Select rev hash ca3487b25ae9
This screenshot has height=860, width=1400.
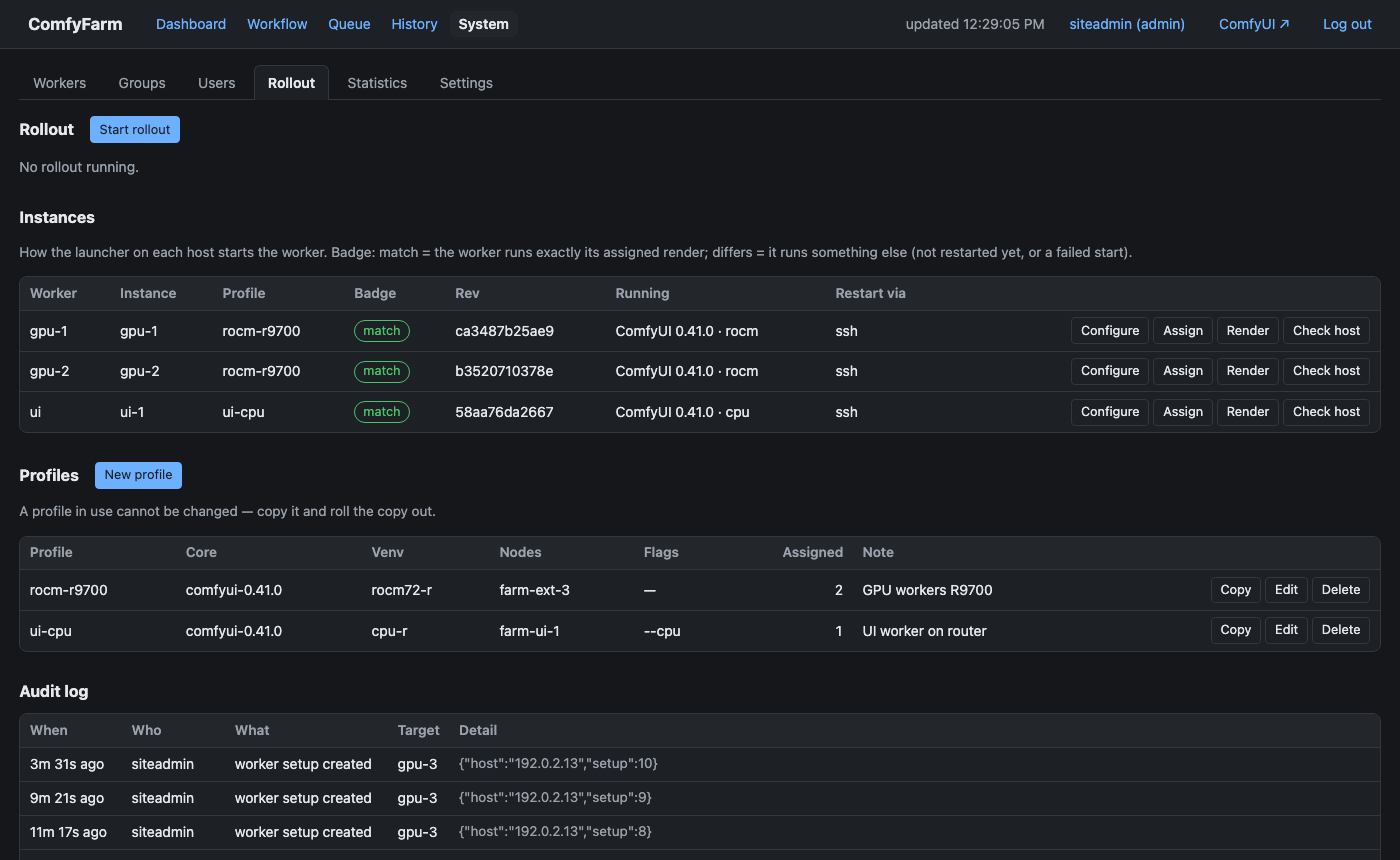coord(504,331)
